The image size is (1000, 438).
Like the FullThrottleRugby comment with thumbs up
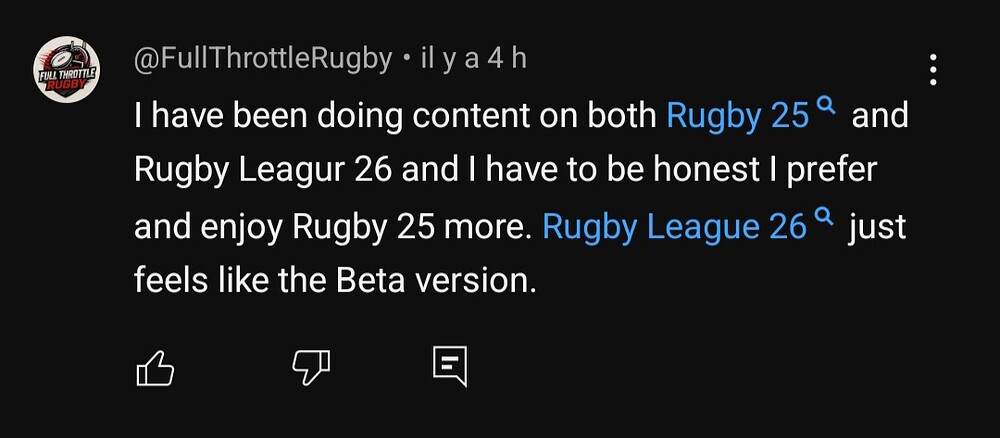click(154, 367)
